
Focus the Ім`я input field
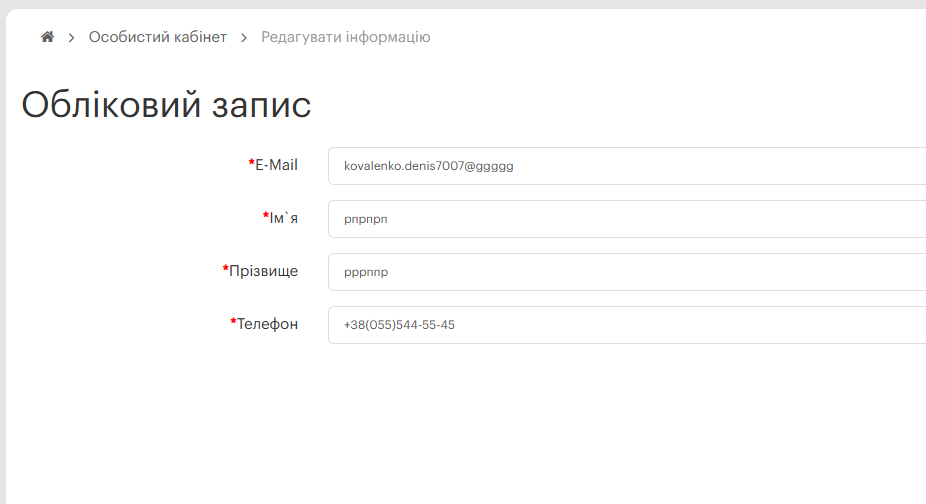[x=626, y=219]
